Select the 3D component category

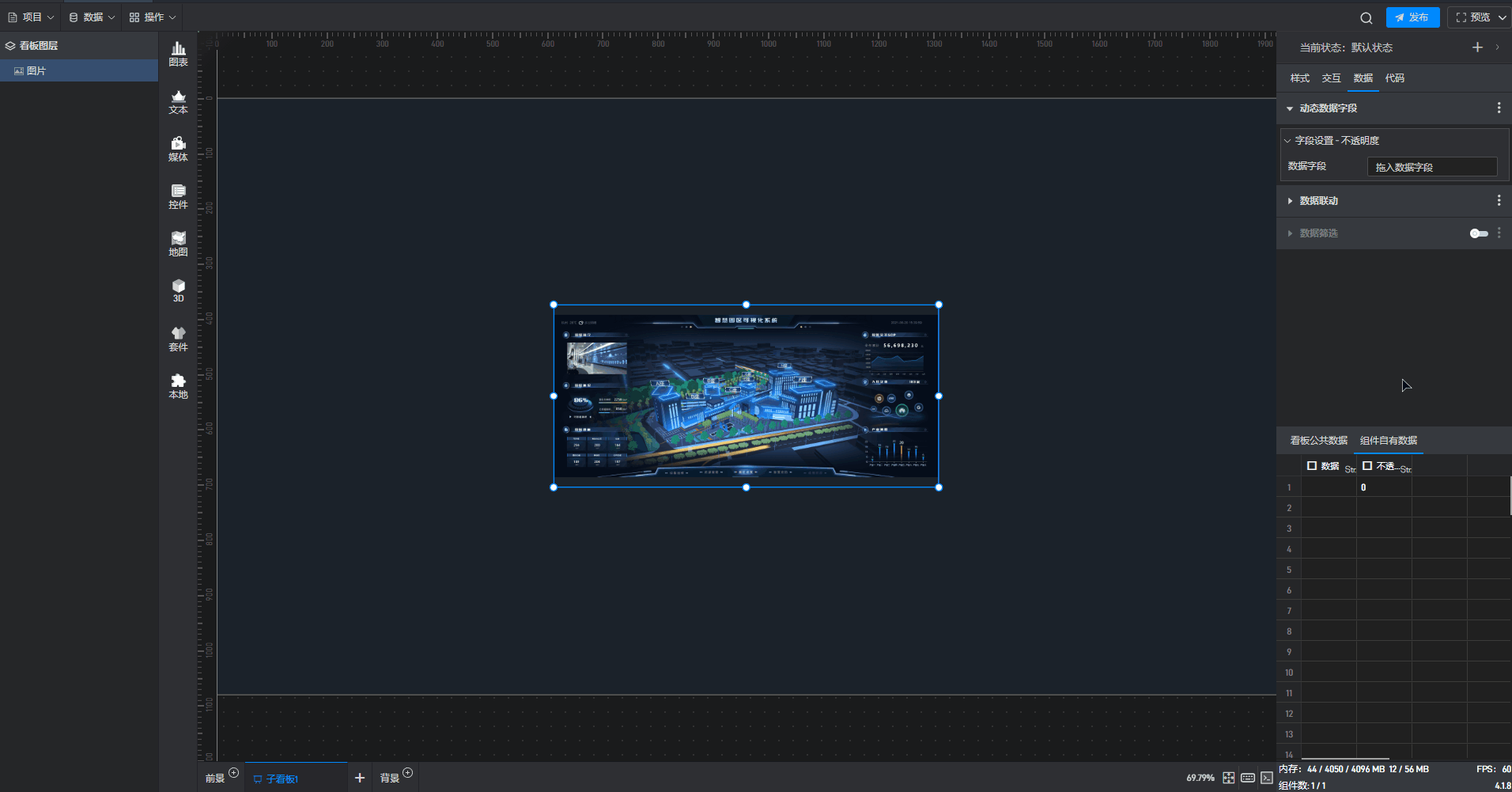click(x=178, y=290)
